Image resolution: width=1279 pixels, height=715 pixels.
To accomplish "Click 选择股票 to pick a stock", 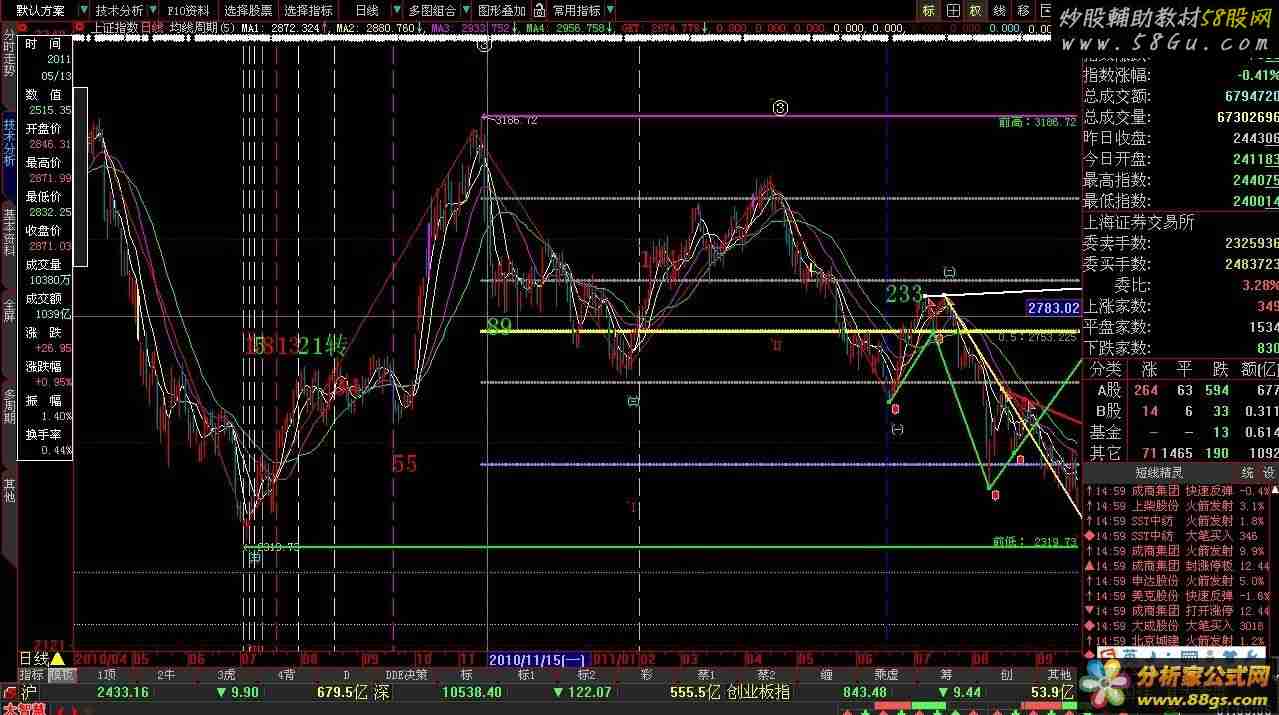I will pyautogui.click(x=248, y=10).
